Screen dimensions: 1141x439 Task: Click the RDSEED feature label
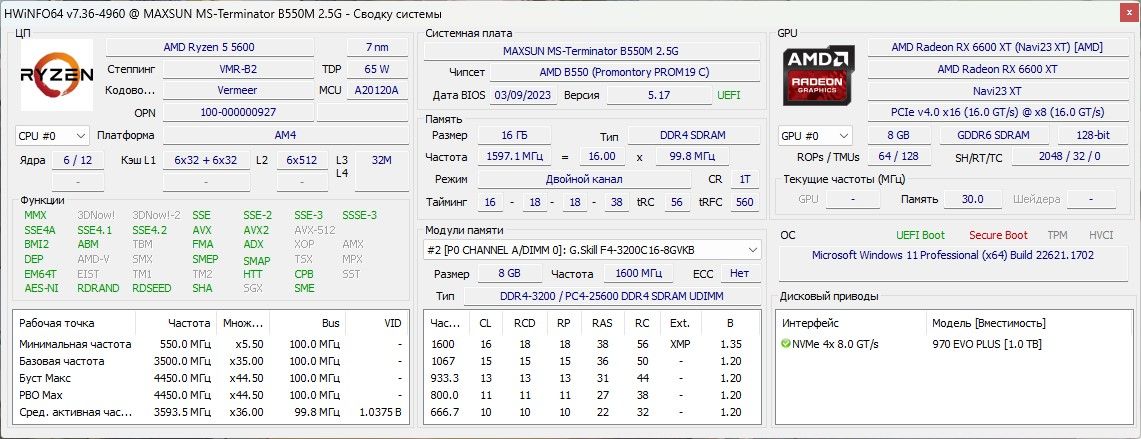pos(152,288)
